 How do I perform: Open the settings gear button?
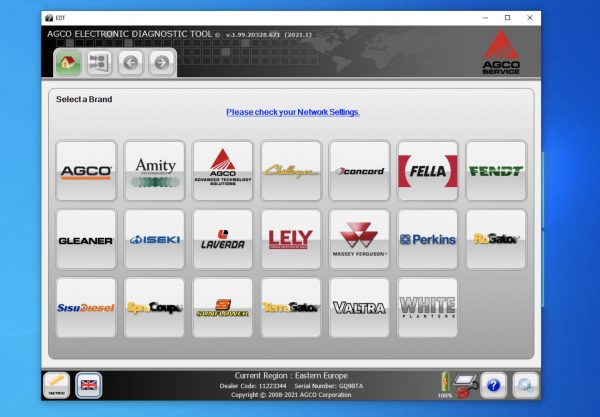click(525, 385)
